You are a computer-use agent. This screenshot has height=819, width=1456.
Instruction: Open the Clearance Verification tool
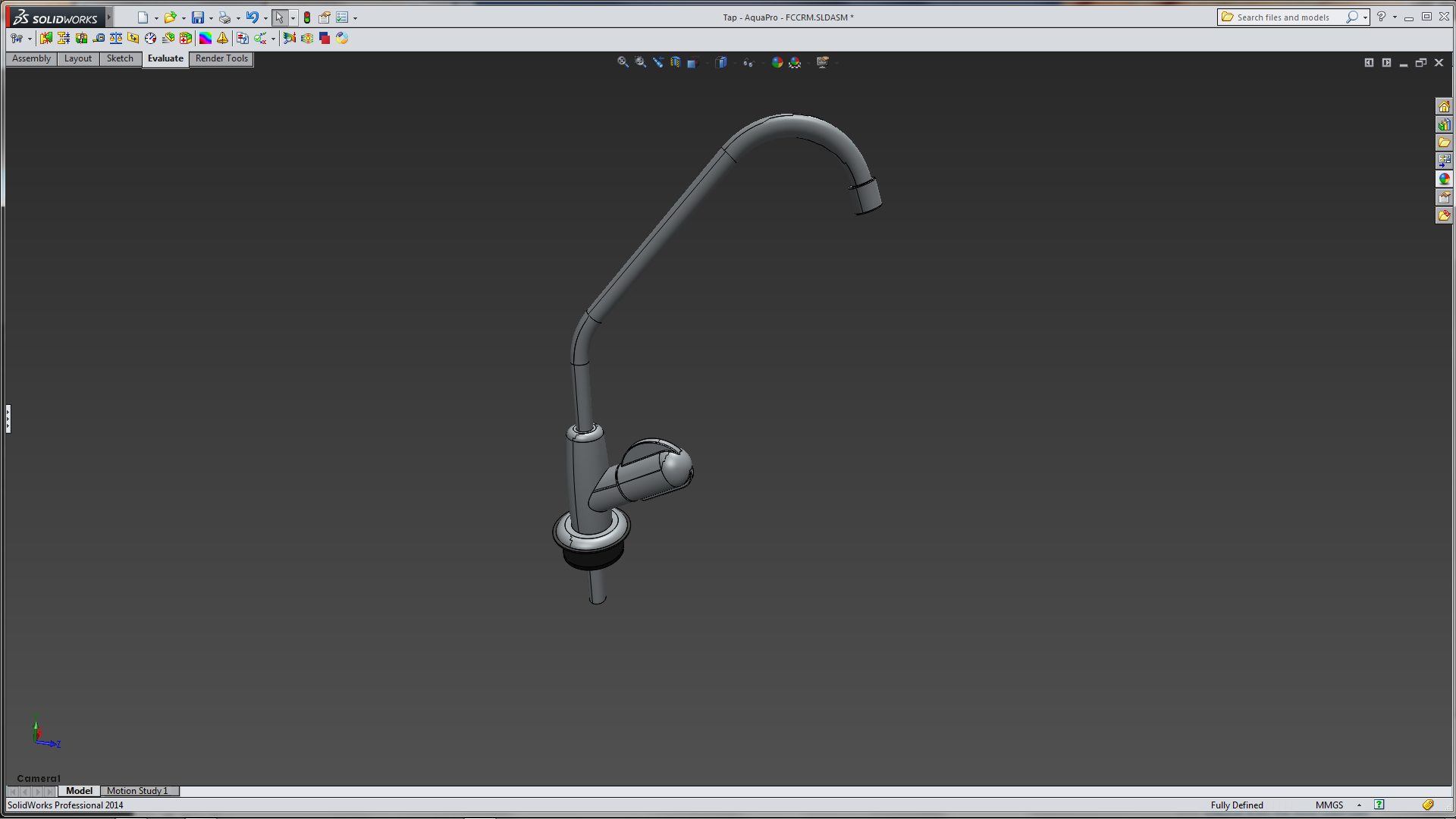(x=64, y=38)
